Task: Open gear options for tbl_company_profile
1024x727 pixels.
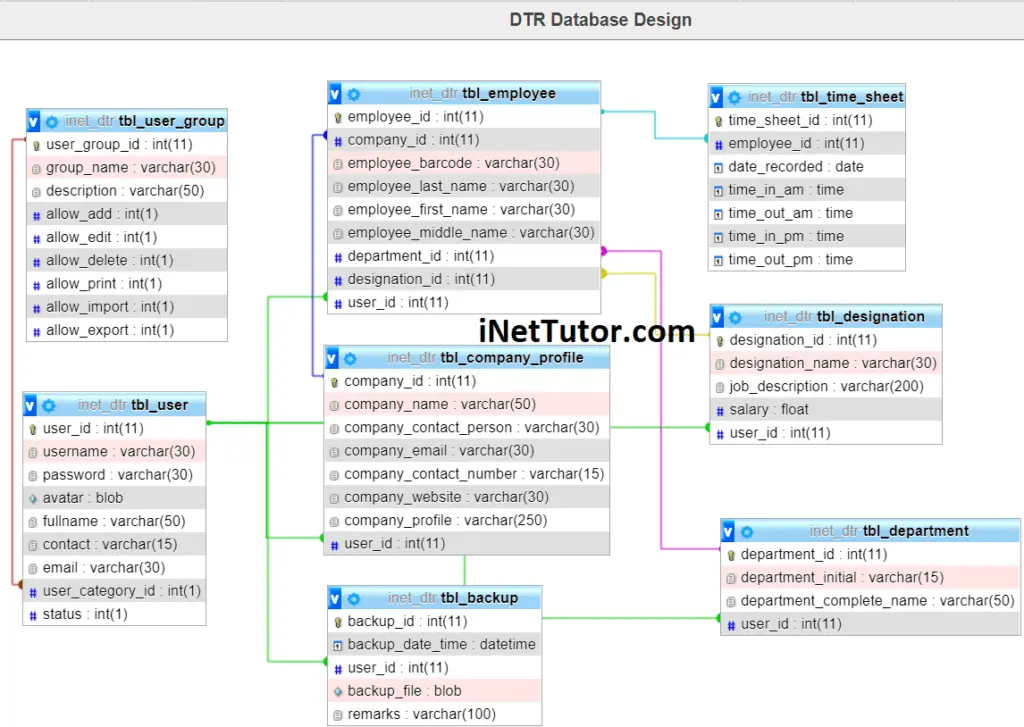Action: coord(351,359)
